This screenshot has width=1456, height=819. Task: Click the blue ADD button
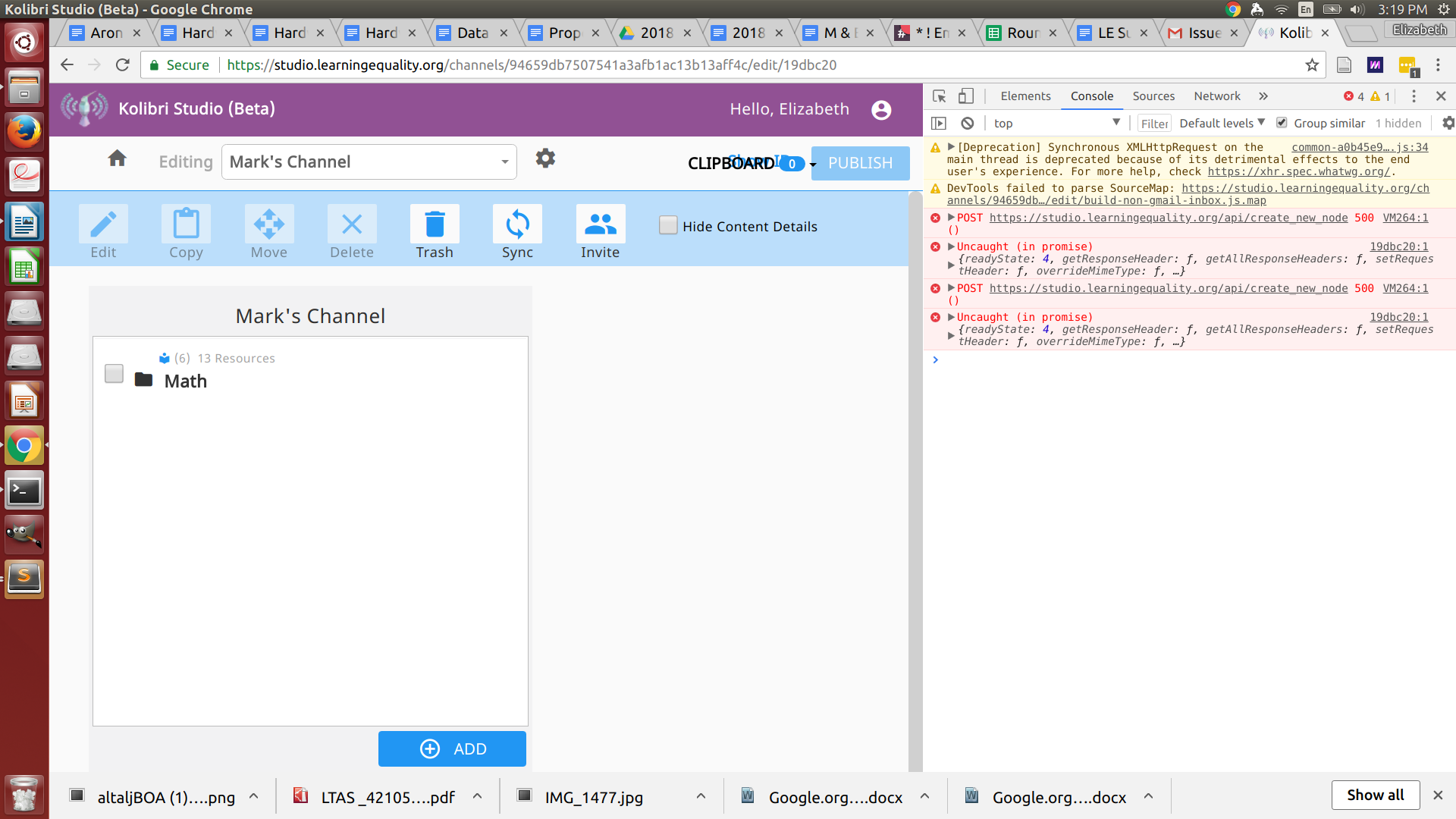[452, 748]
